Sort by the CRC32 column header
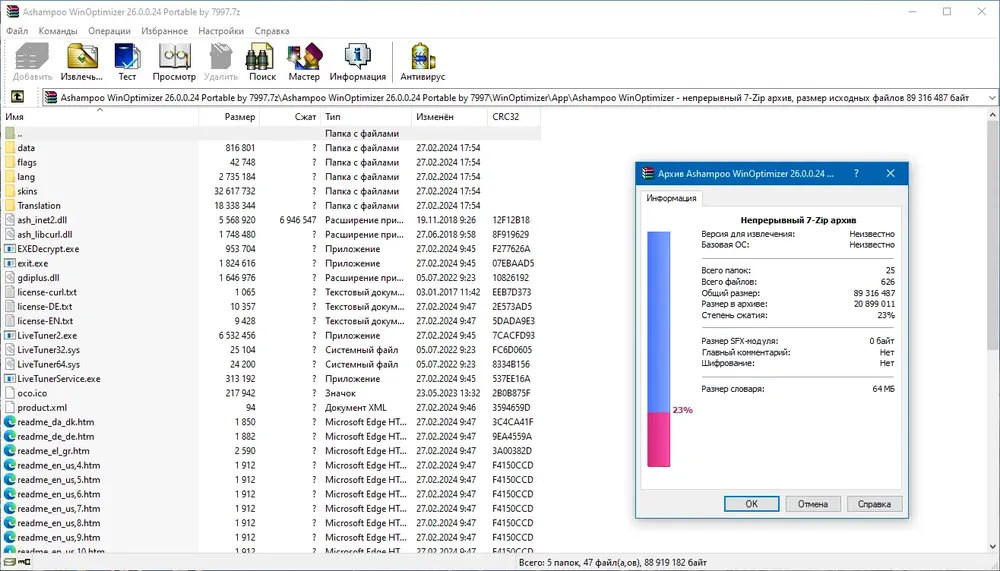Screen dimensions: 1000x571 (x=514, y=117)
